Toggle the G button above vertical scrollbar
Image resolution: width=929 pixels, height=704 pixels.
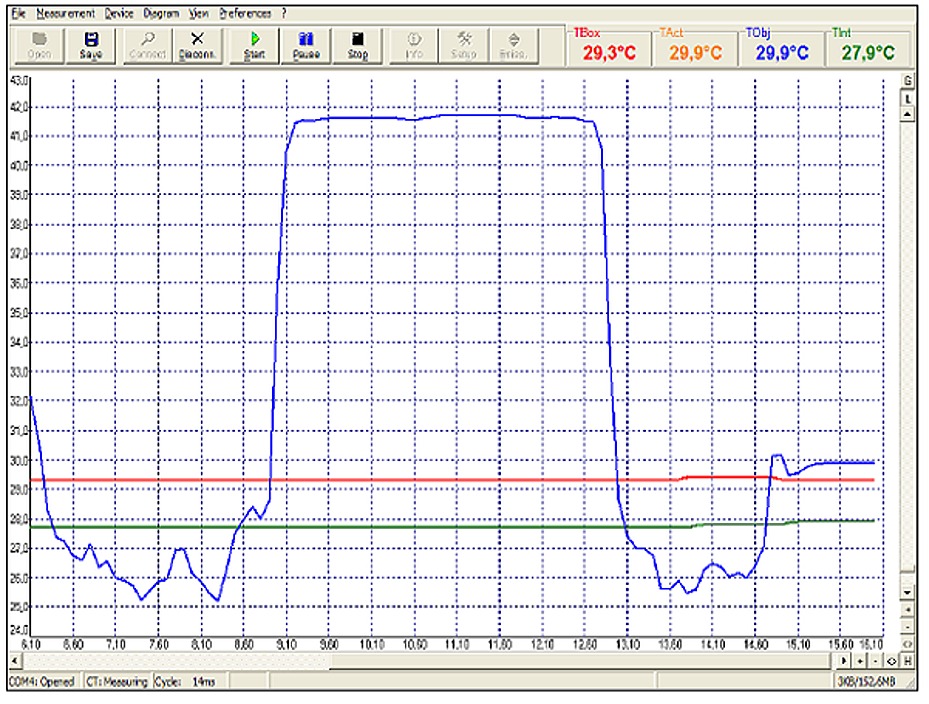point(908,81)
